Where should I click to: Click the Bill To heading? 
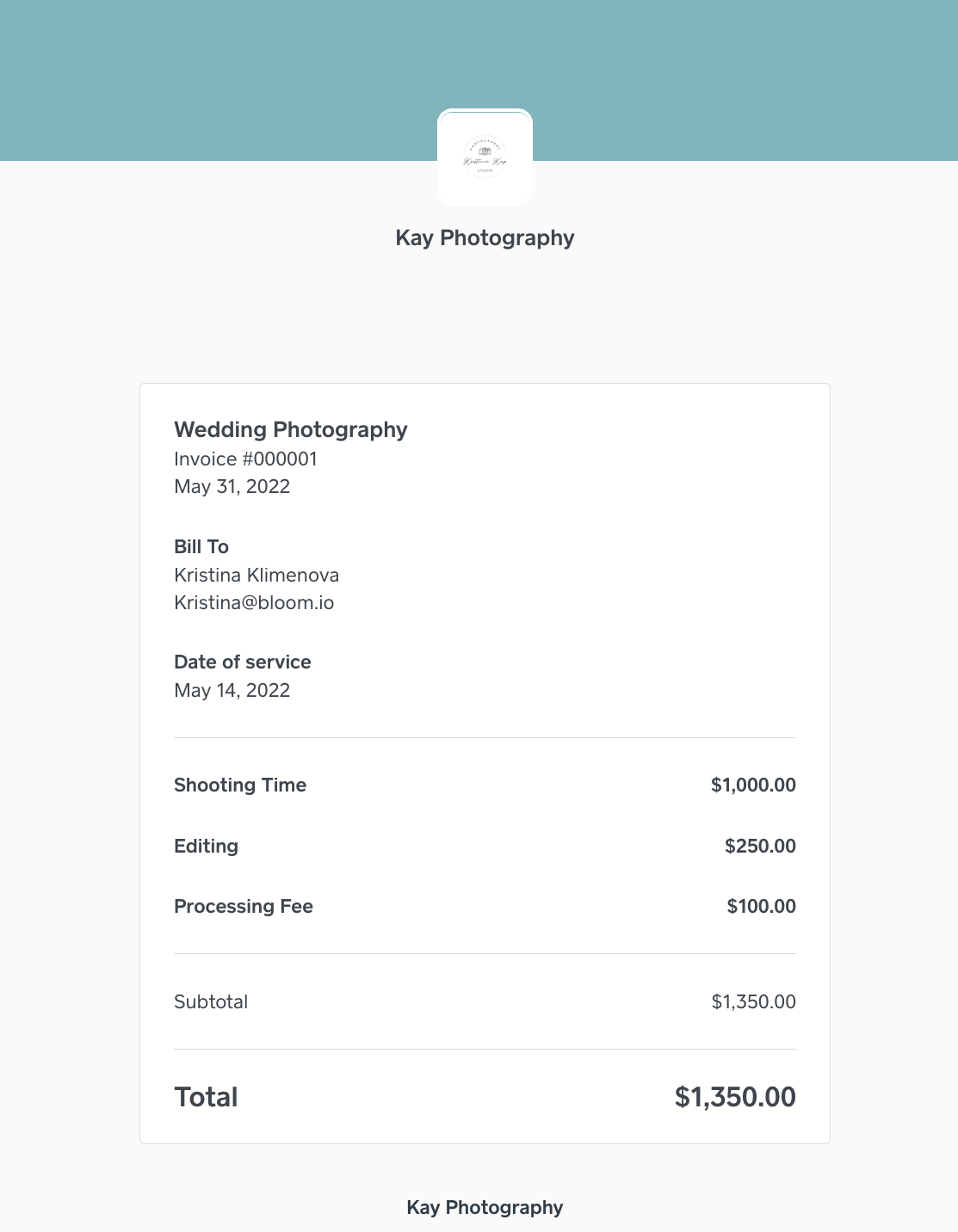(201, 546)
